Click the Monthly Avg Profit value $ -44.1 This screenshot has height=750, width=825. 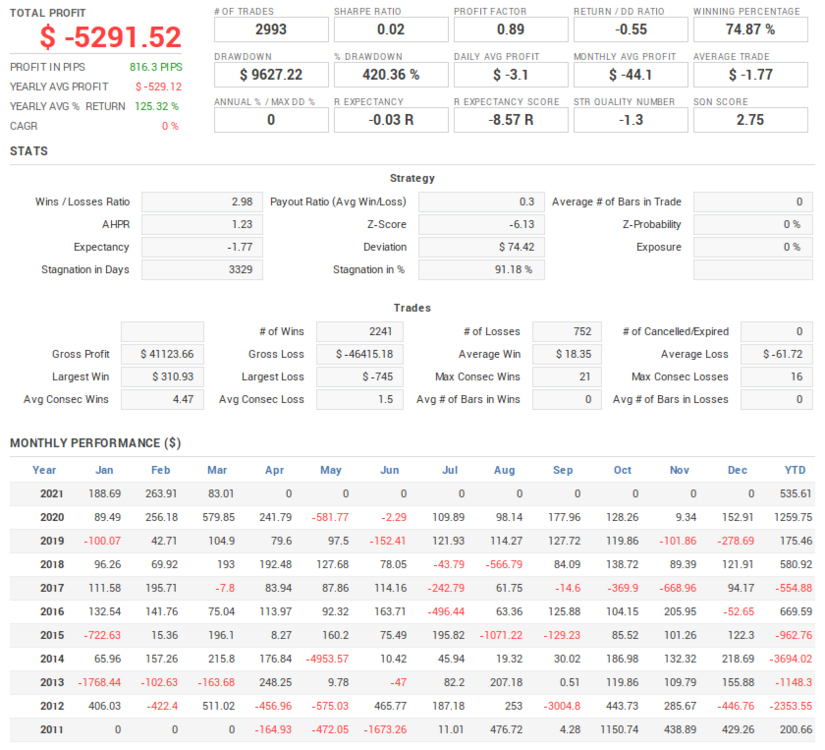[631, 75]
